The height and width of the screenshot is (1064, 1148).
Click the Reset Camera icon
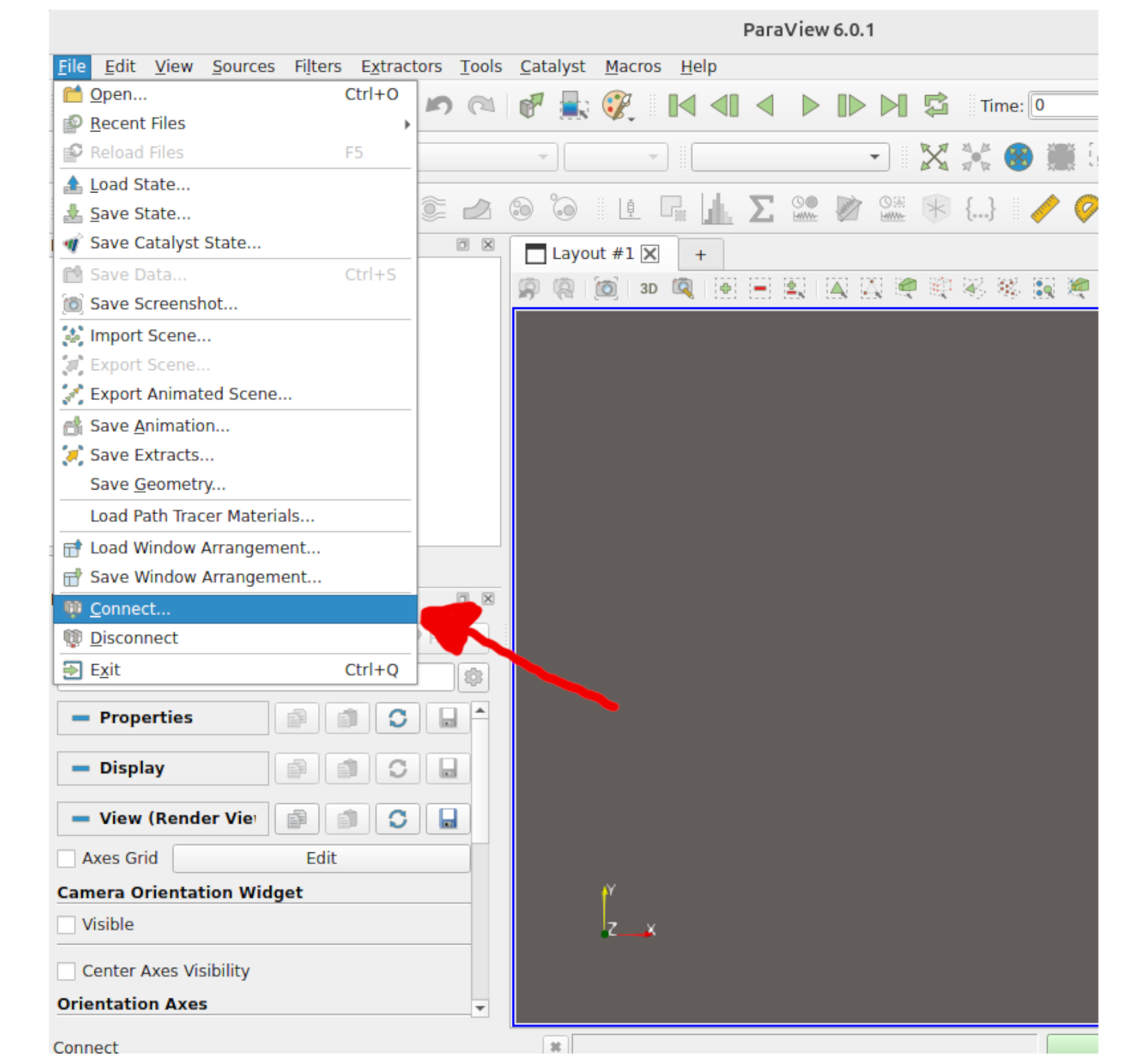pos(933,157)
